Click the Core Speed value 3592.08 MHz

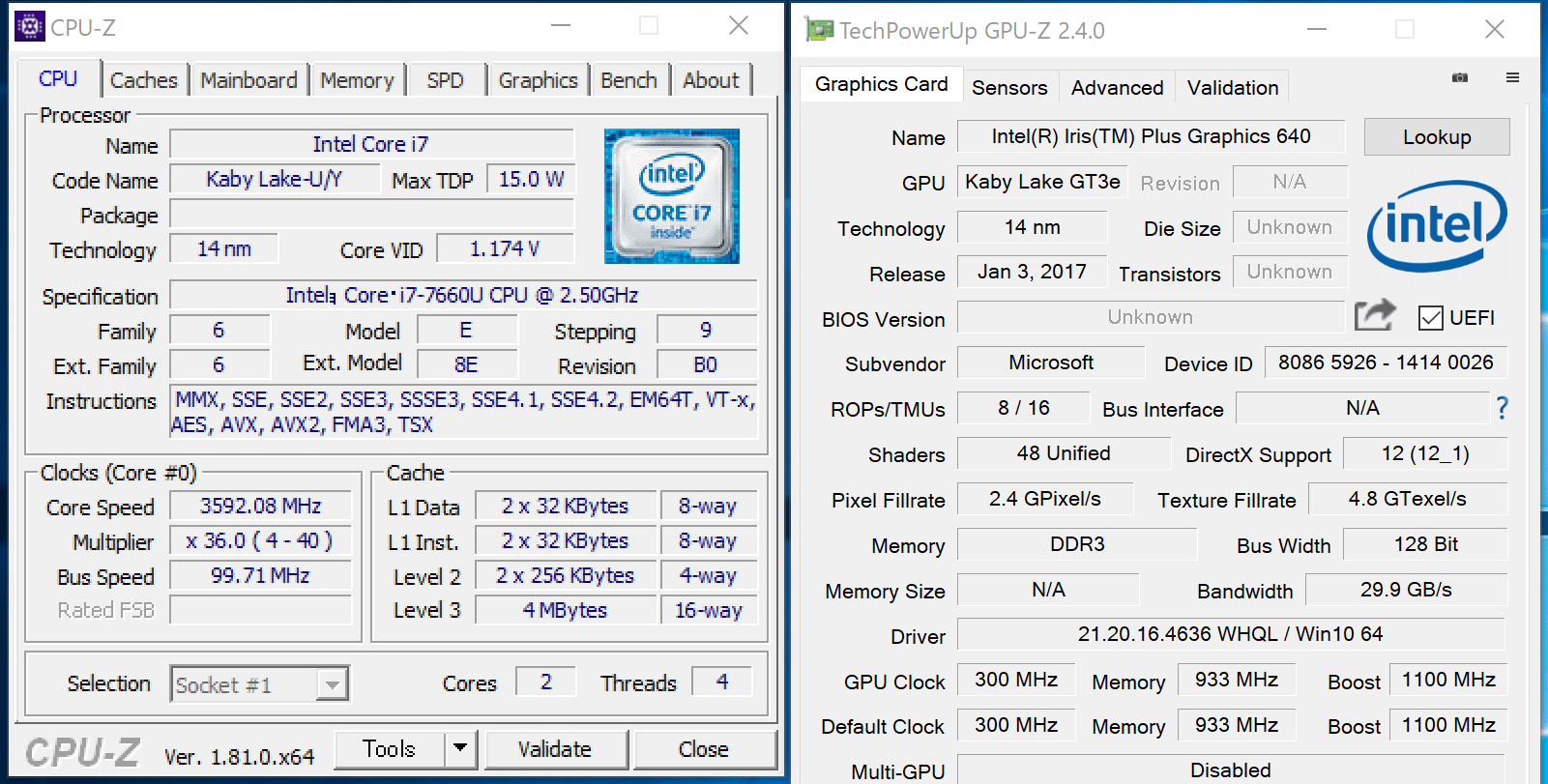260,506
